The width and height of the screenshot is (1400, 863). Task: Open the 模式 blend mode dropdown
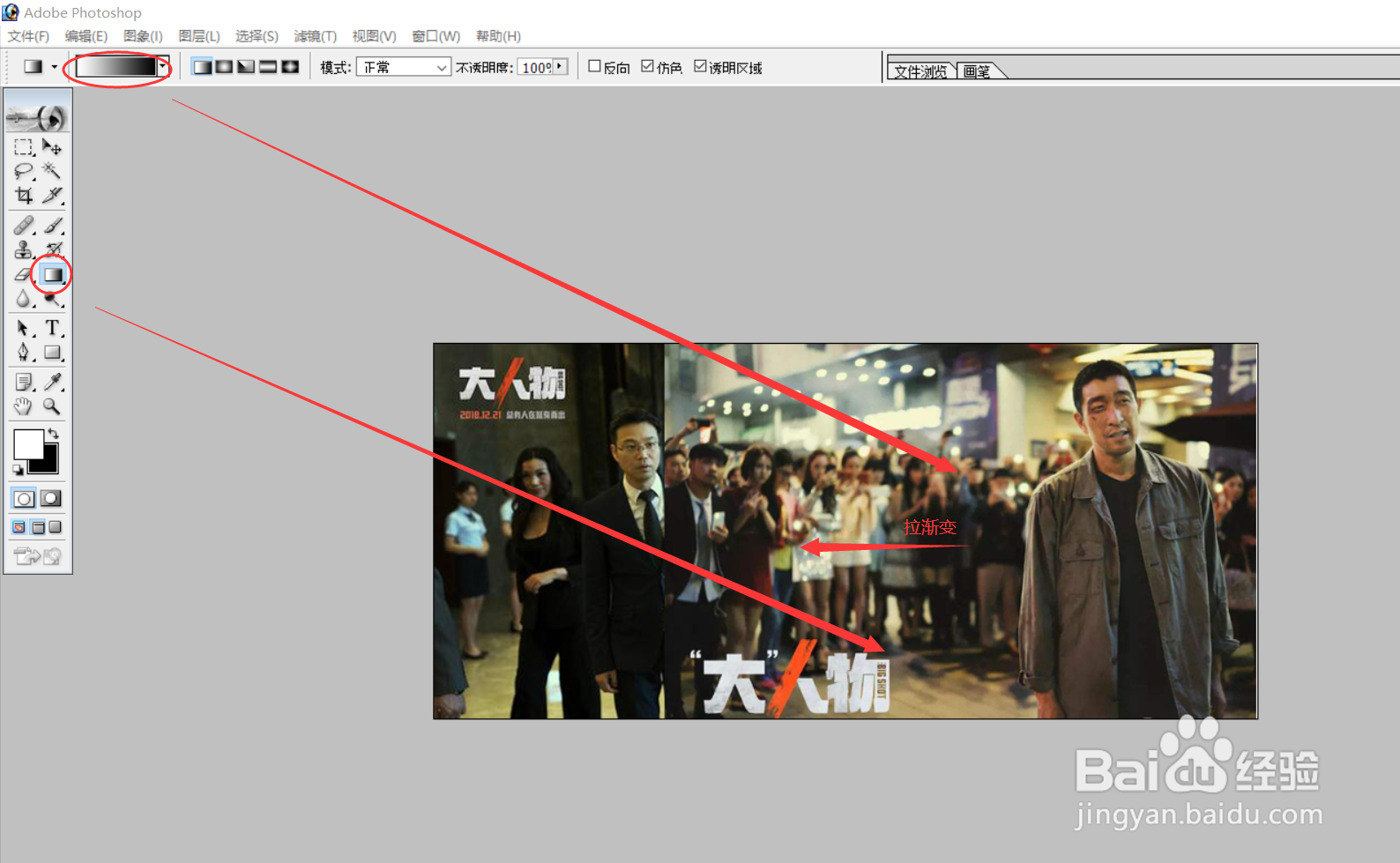(404, 67)
